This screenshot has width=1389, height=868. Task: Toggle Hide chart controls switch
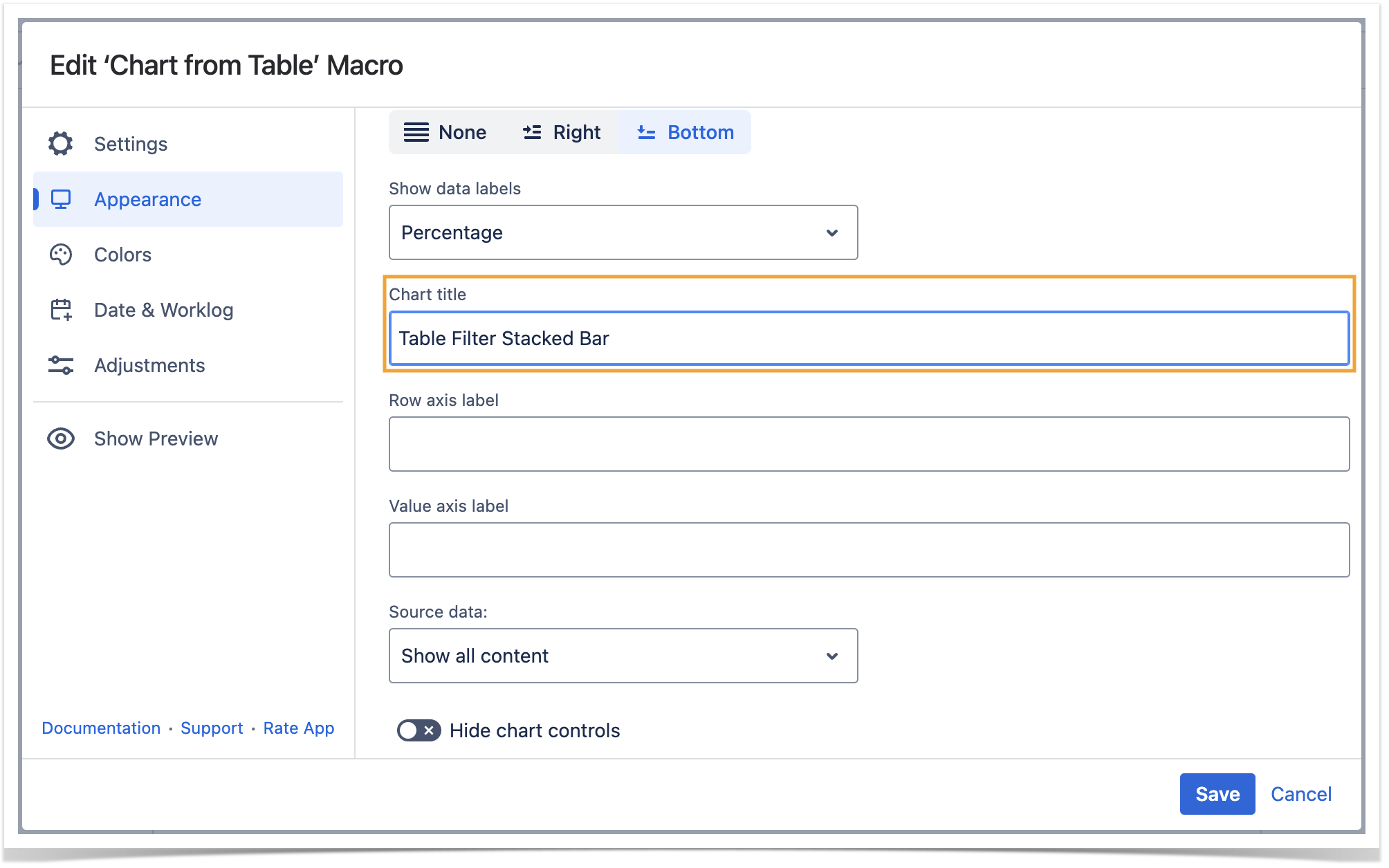point(418,730)
